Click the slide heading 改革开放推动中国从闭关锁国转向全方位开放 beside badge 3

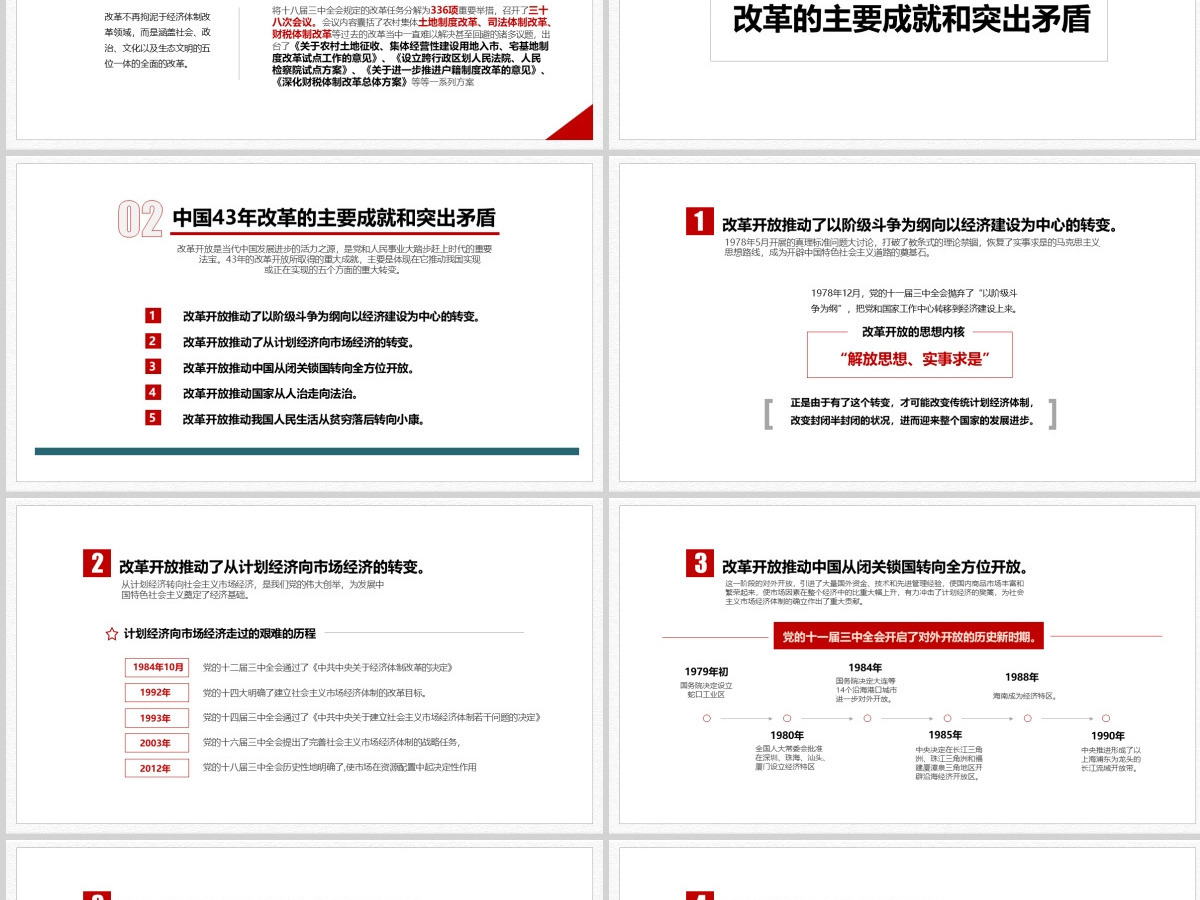[876, 567]
